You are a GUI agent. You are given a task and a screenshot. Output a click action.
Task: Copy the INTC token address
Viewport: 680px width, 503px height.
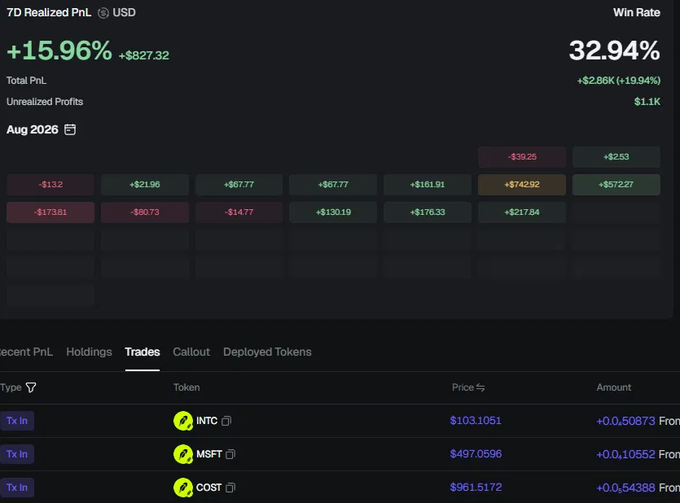pyautogui.click(x=226, y=421)
